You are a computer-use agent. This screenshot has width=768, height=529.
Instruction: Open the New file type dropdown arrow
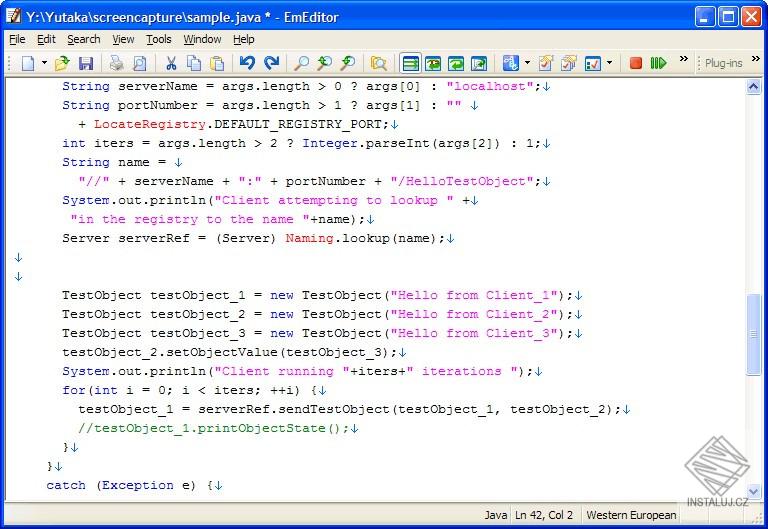coord(44,63)
